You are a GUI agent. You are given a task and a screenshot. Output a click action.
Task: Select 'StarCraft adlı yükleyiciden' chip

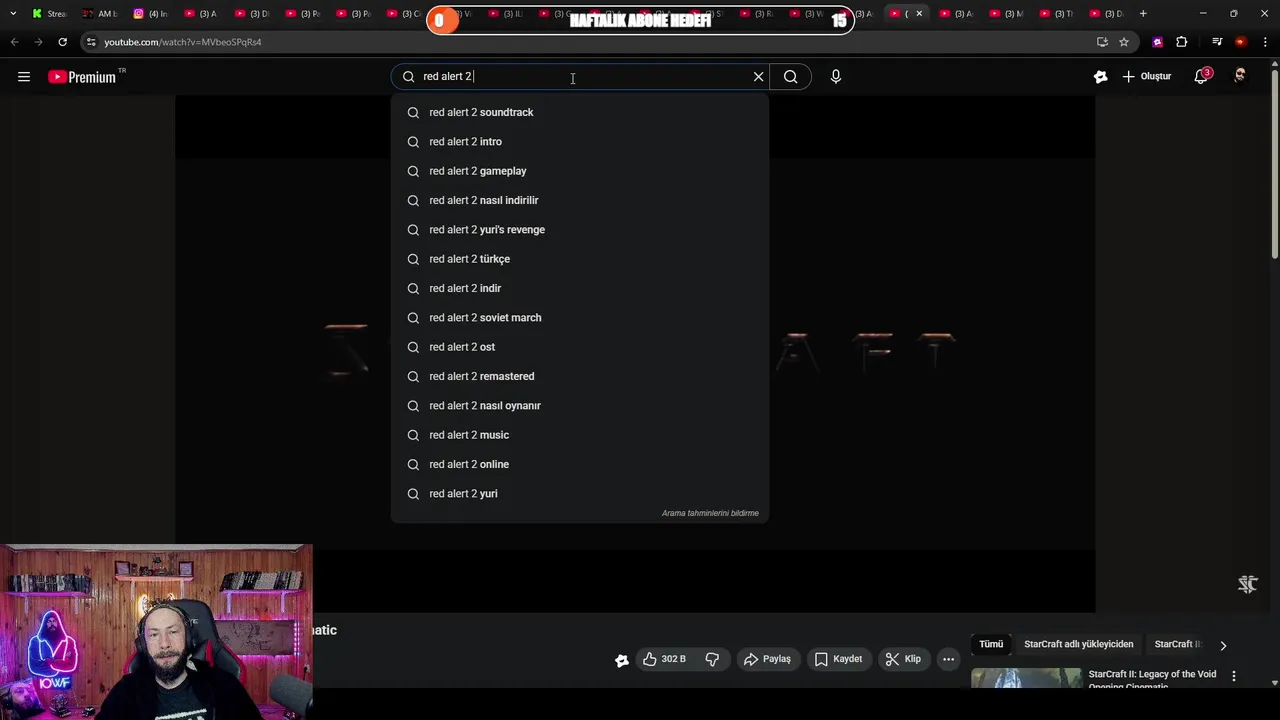1079,645
